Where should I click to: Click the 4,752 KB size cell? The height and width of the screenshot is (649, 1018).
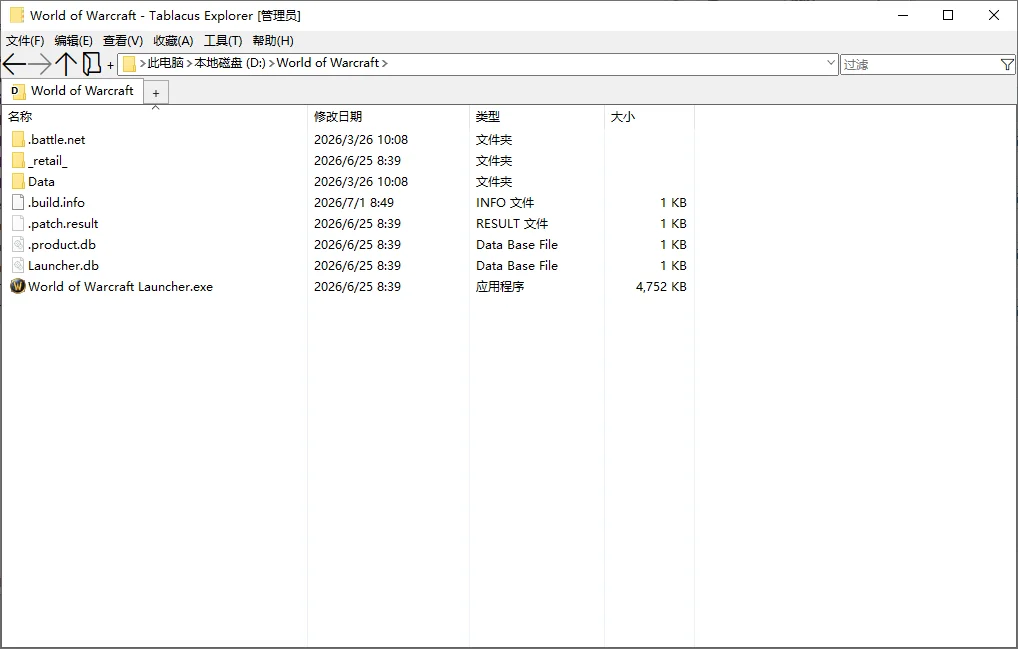[661, 286]
